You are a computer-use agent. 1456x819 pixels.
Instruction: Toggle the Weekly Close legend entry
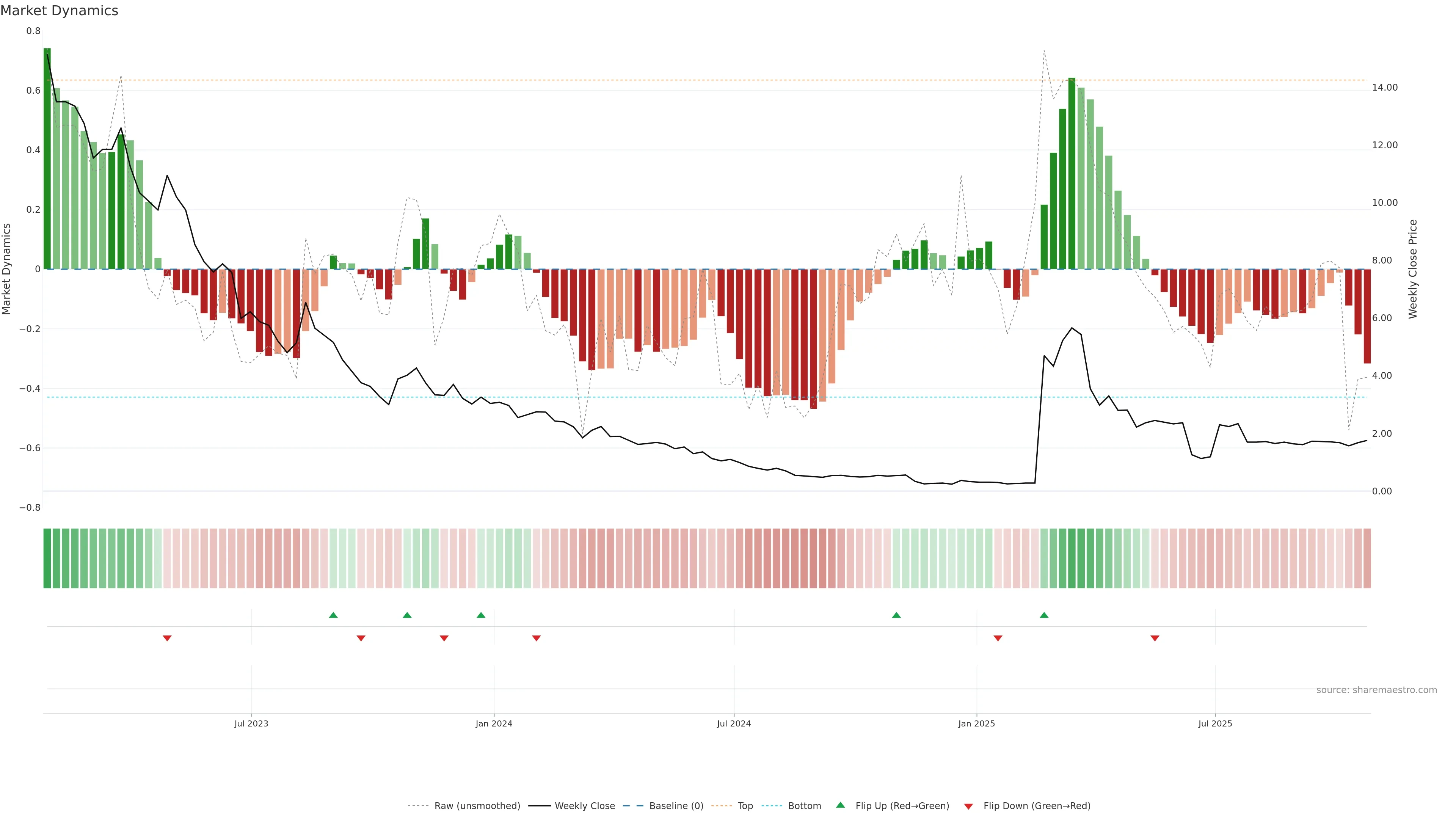coord(584,806)
